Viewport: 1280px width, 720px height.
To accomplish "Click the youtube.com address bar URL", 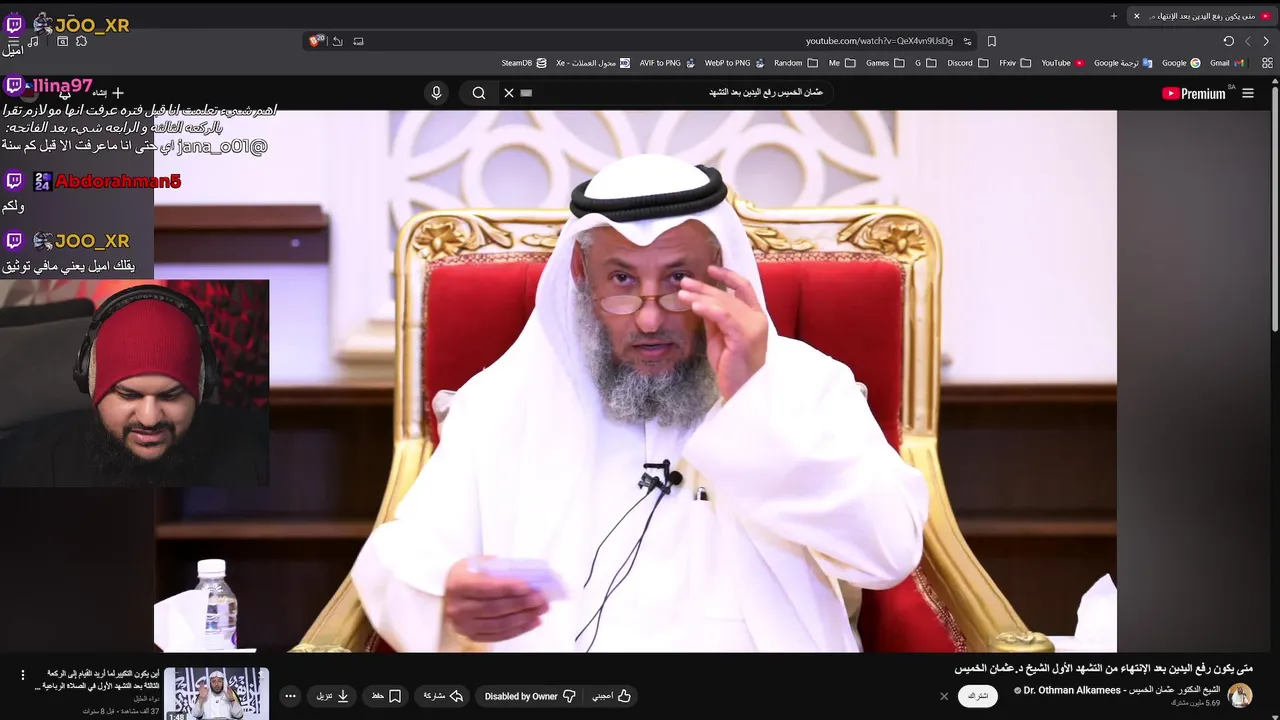I will [879, 41].
